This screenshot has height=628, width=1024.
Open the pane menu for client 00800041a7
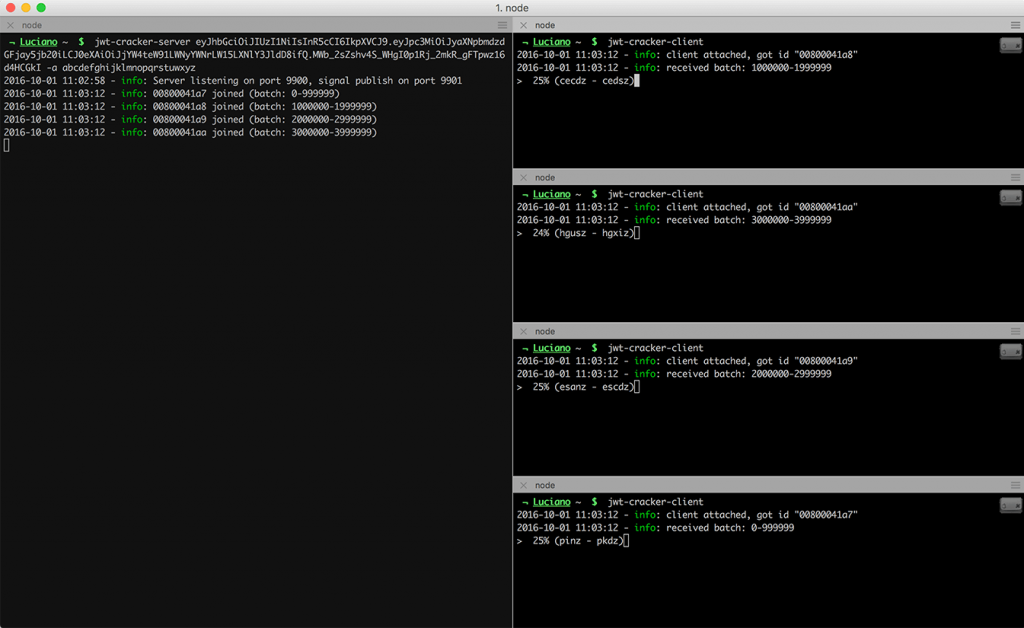click(1015, 486)
